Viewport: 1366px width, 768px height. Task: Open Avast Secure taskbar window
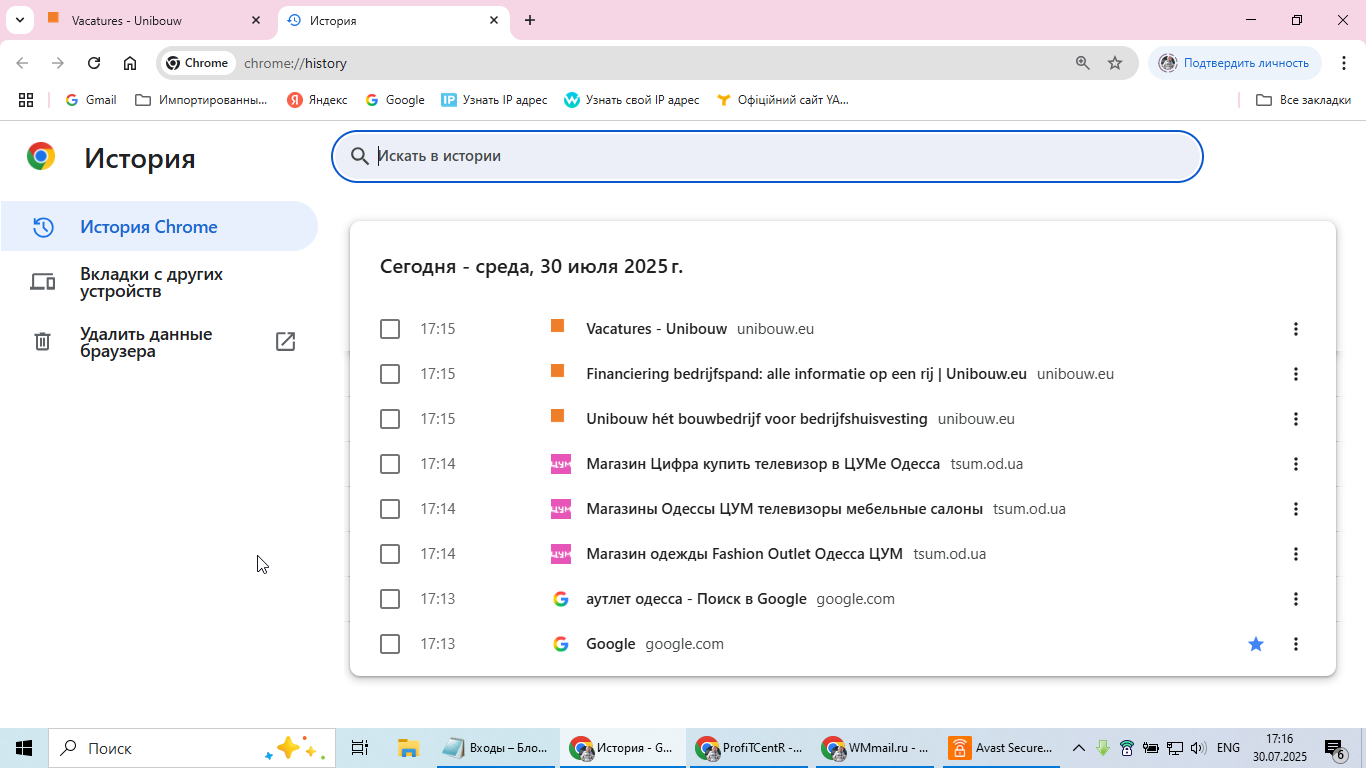(1002, 748)
